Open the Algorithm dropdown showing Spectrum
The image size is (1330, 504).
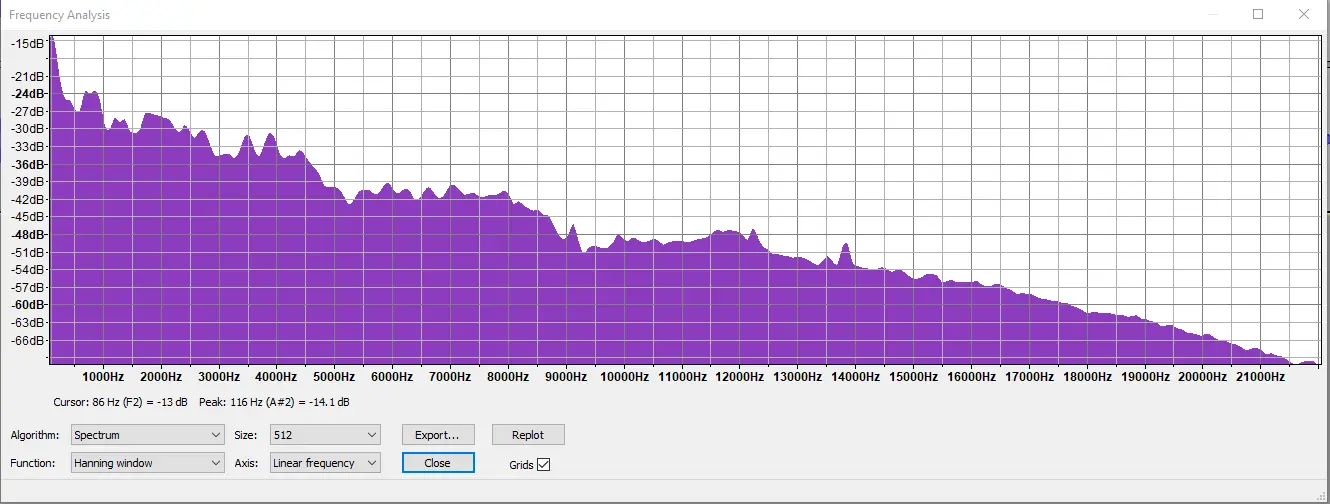click(147, 435)
